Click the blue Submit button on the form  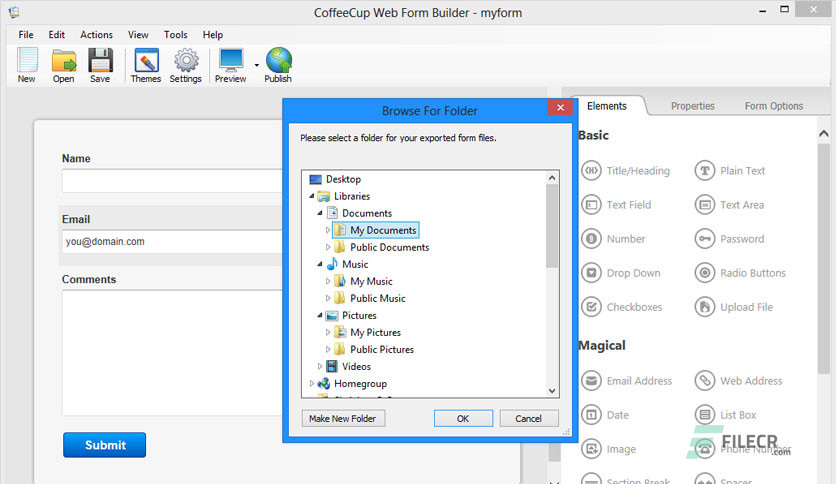tap(104, 445)
